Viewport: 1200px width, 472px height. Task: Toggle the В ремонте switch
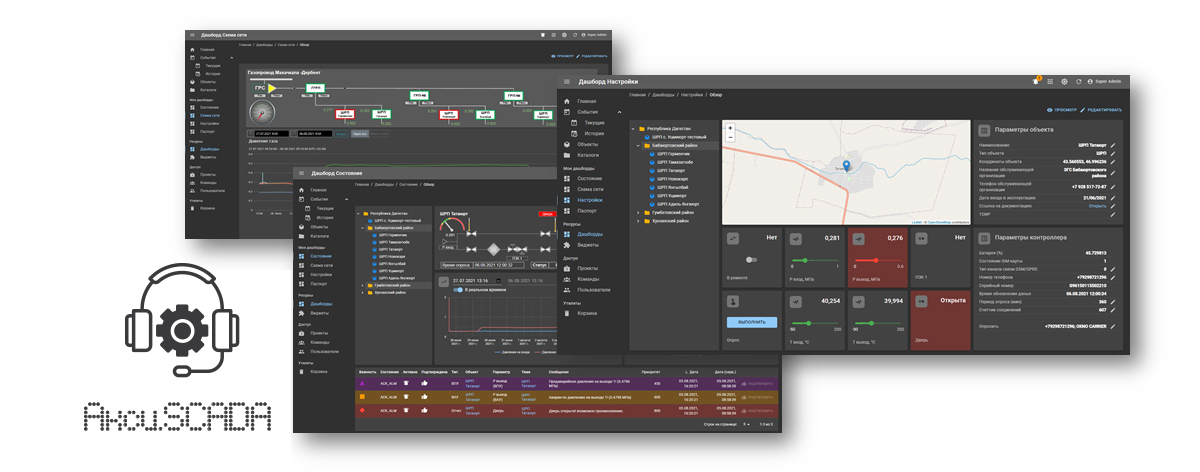coord(751,259)
